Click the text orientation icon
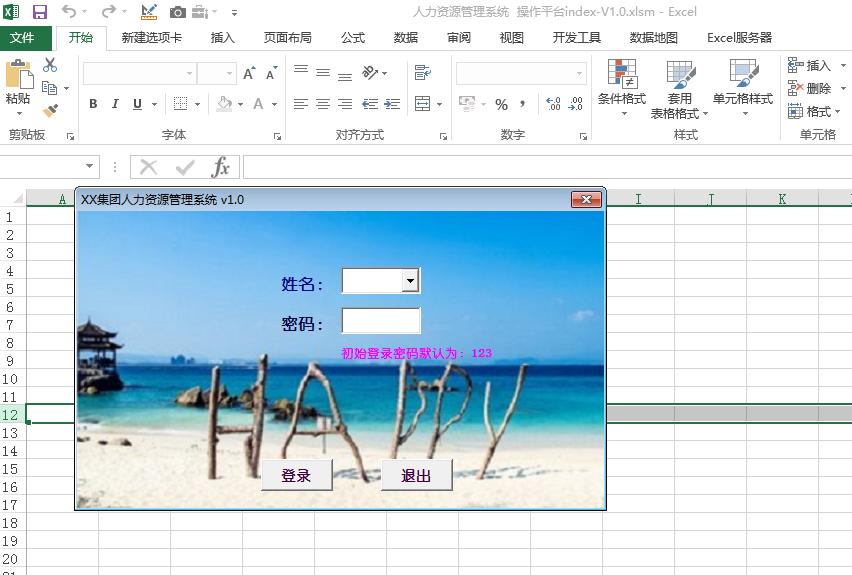 (371, 72)
